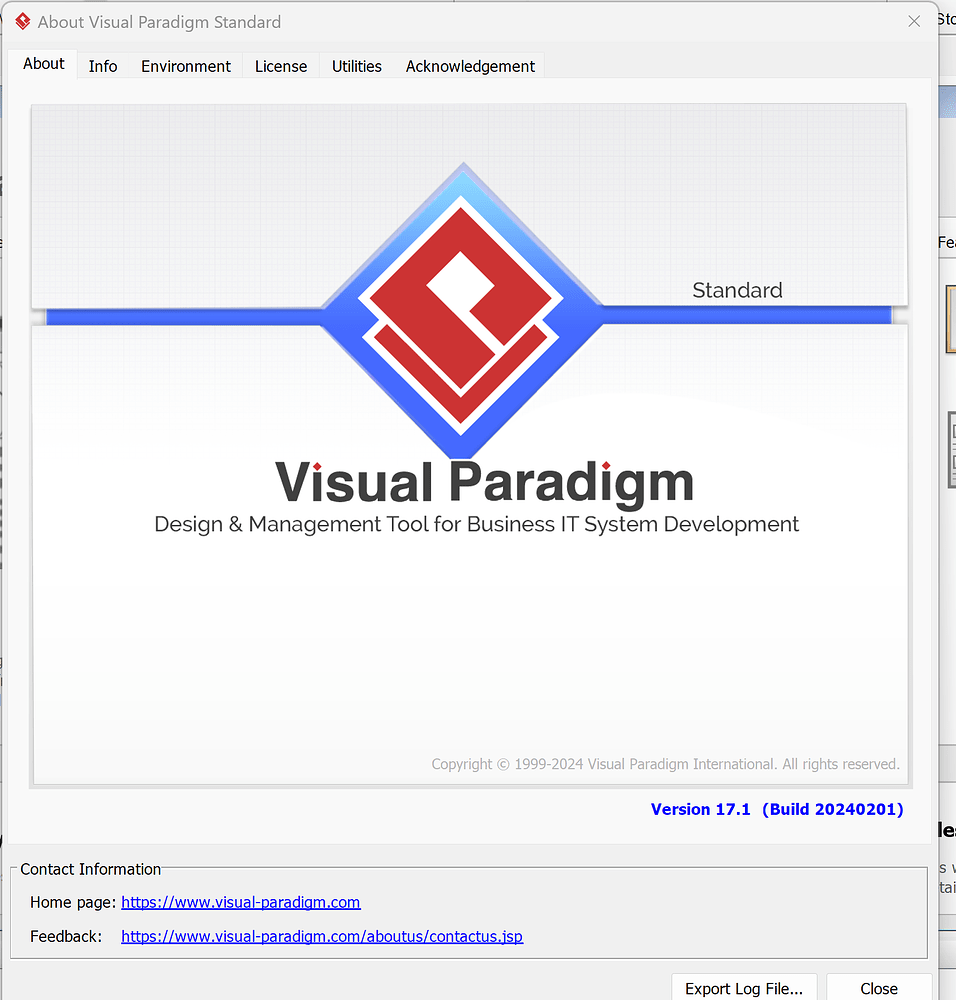Click the Visual Paradigm icon in the title bar
The image size is (956, 1000).
click(x=21, y=21)
